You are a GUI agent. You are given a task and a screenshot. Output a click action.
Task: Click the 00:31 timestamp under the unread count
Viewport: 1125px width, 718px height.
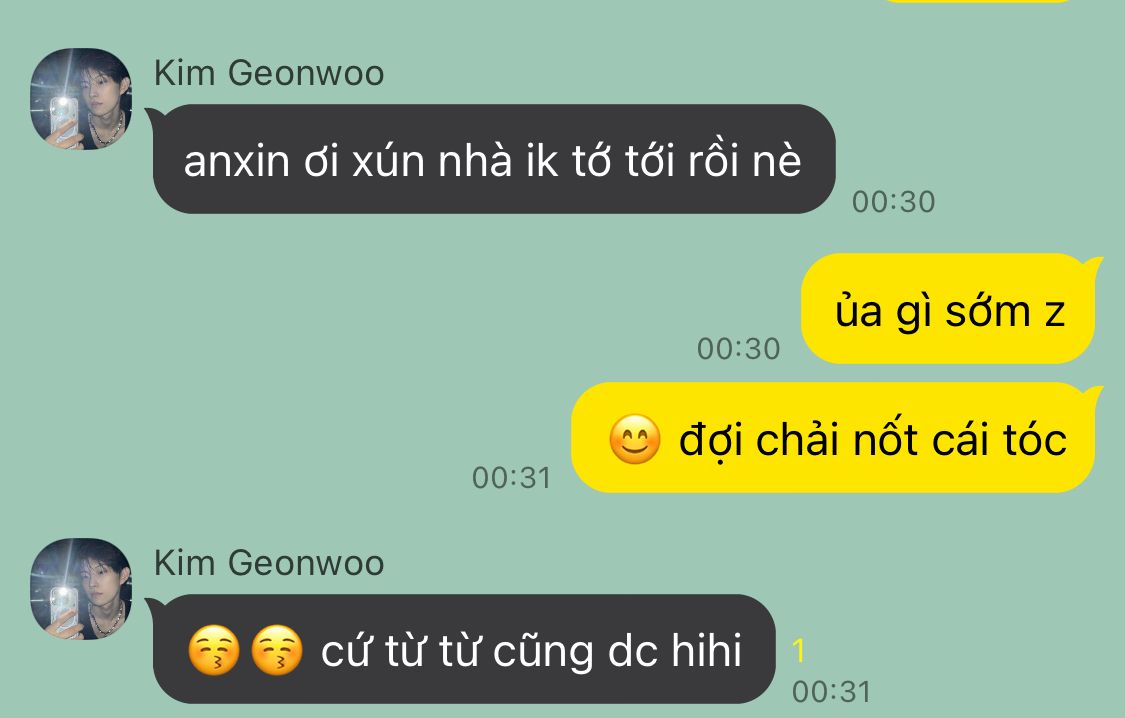(832, 691)
